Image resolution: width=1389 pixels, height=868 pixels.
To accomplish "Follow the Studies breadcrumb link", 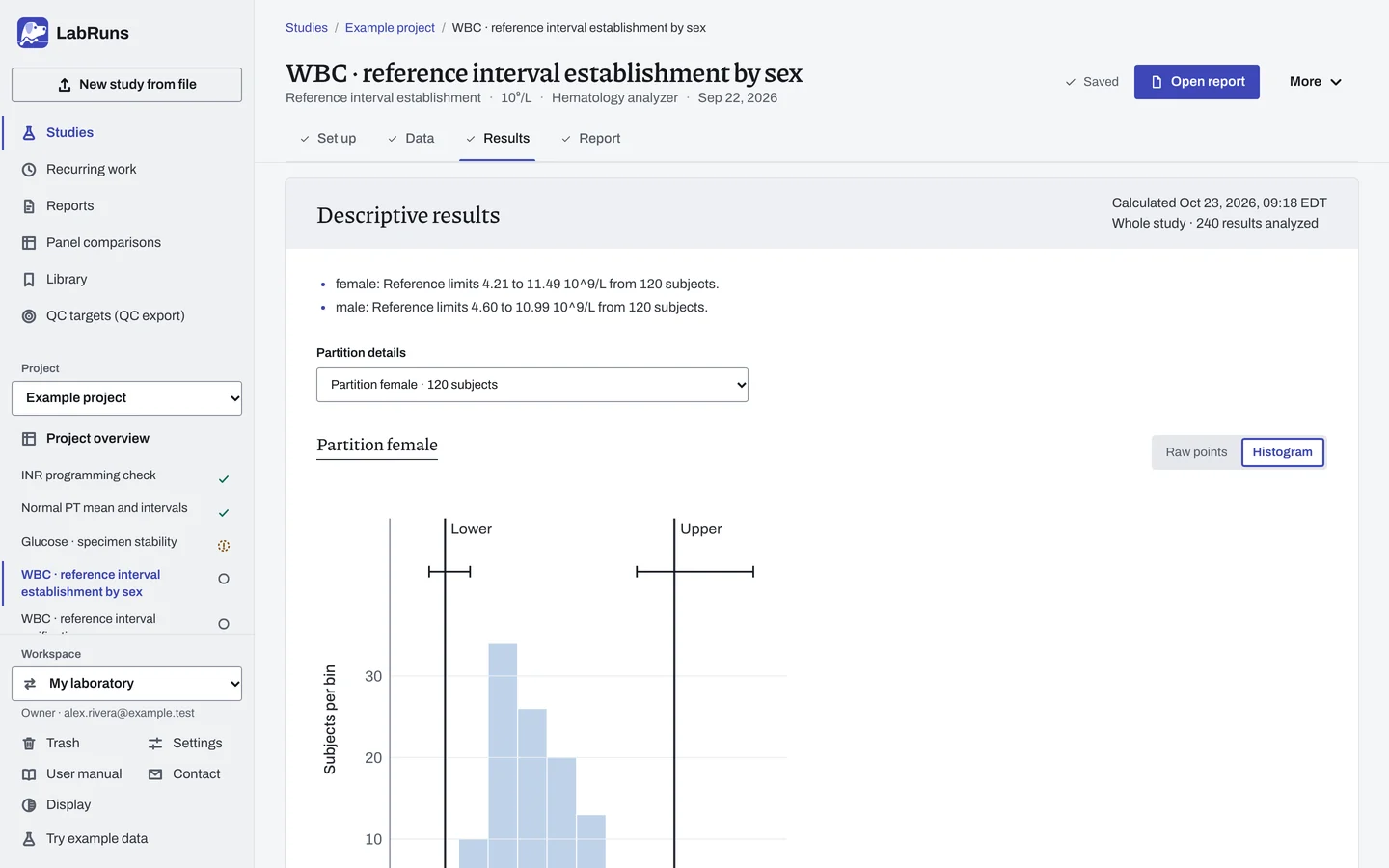I will [307, 28].
